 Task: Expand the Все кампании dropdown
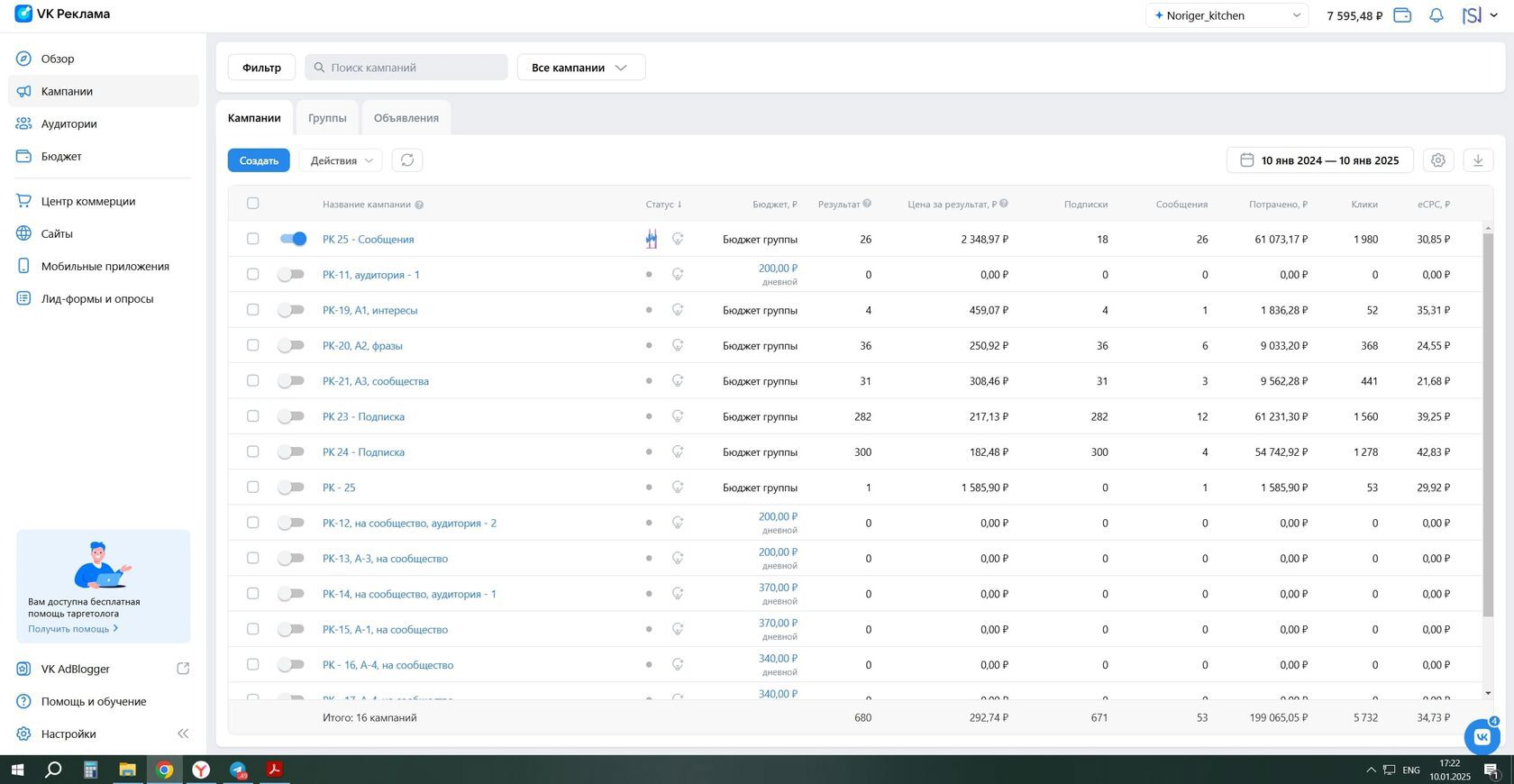point(580,68)
